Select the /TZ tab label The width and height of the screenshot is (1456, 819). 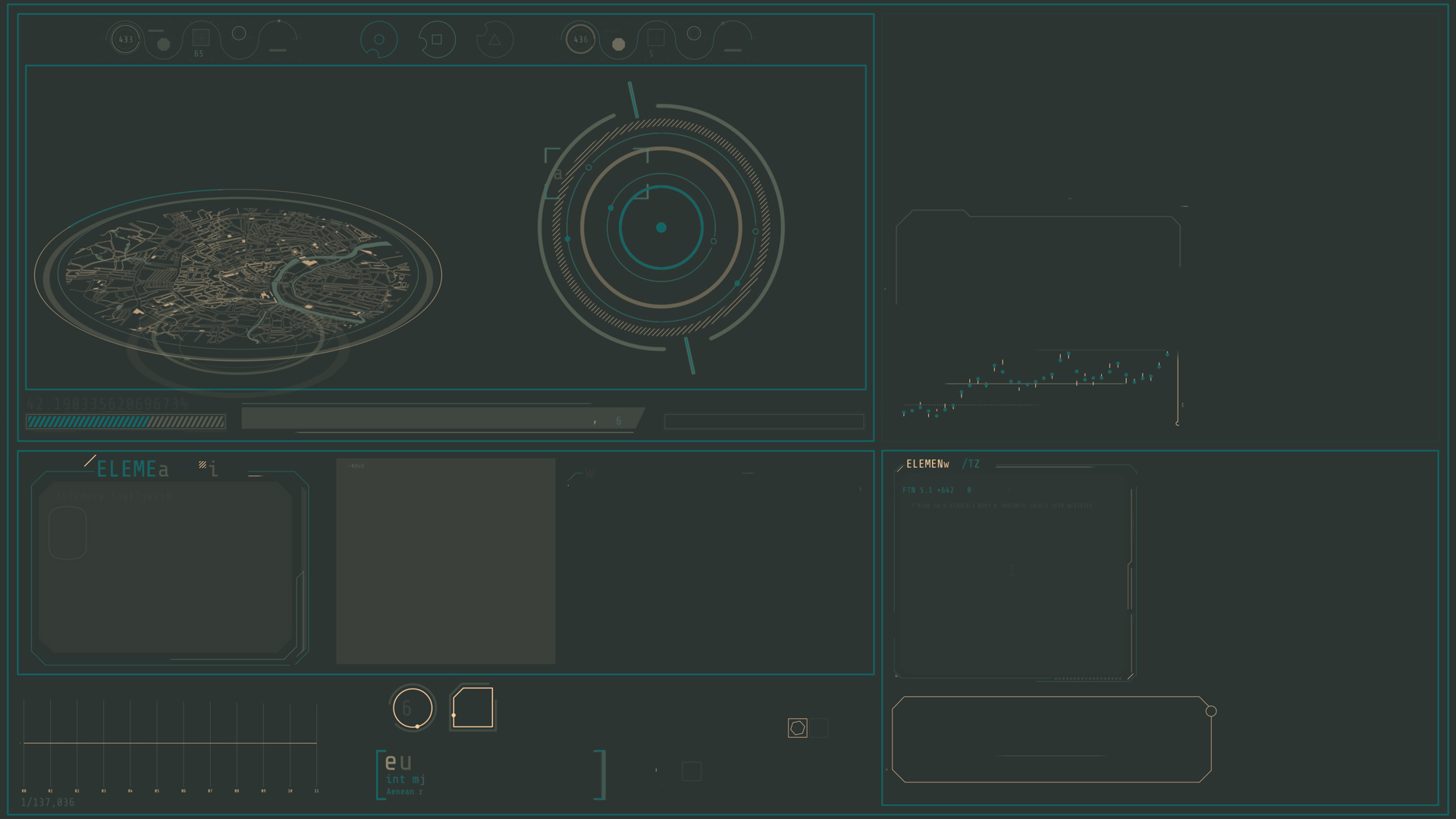(971, 464)
